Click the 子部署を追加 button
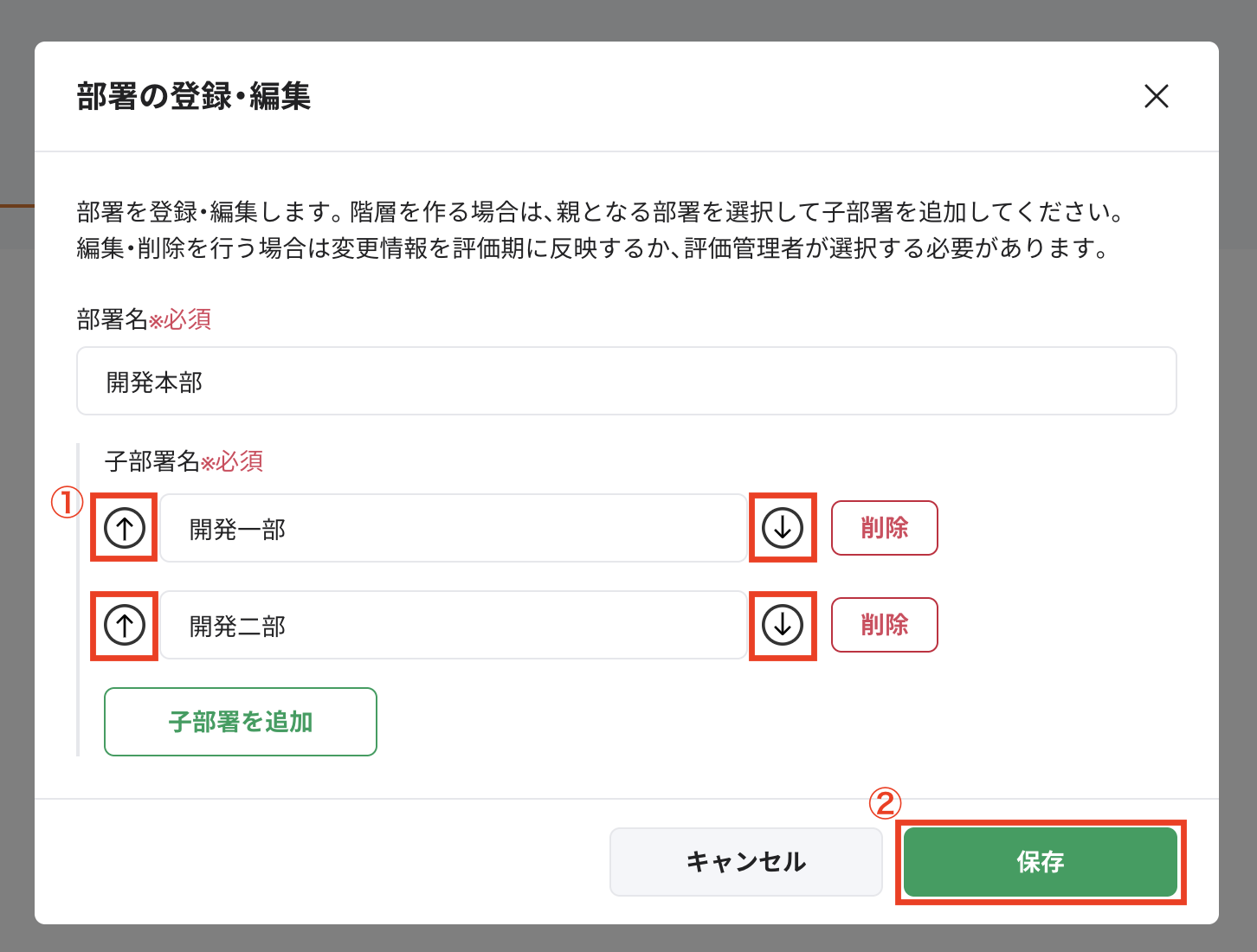This screenshot has width=1257, height=952. [241, 722]
